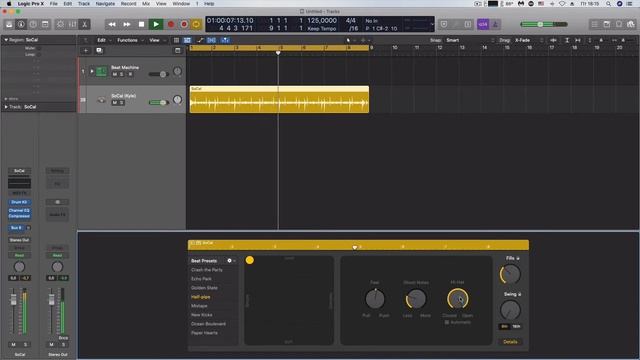Click the SoCal (Kyle) track volume slider

click(x=159, y=102)
